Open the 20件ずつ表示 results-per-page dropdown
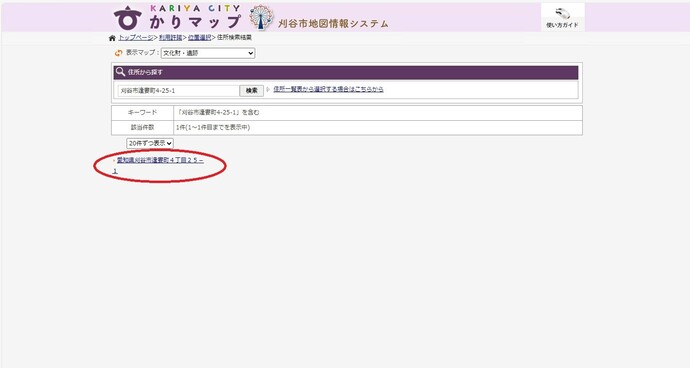Screen dimensions: 690x368 pyautogui.click(x=150, y=143)
